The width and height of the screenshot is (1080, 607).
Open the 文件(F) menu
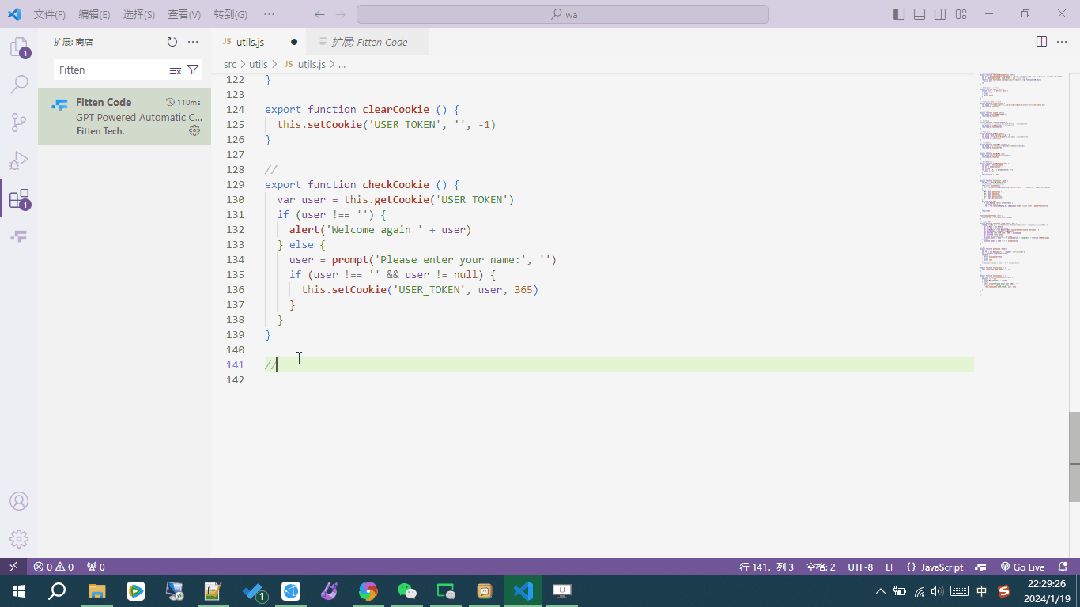(x=50, y=14)
